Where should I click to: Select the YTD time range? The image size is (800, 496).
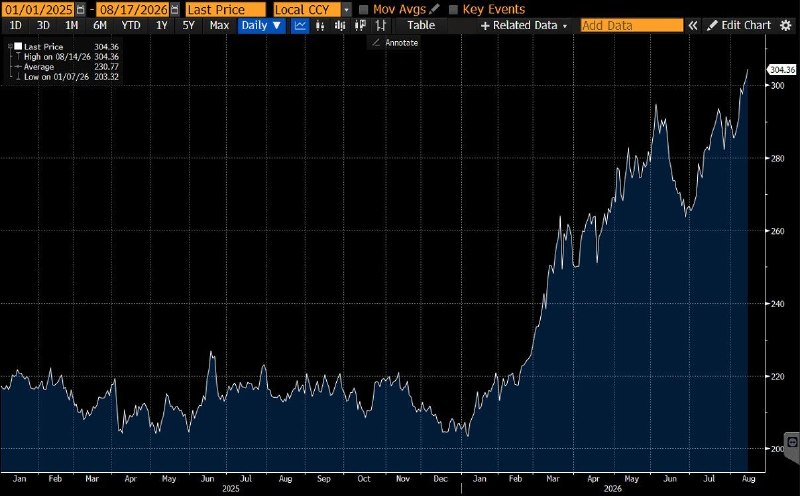[x=131, y=26]
